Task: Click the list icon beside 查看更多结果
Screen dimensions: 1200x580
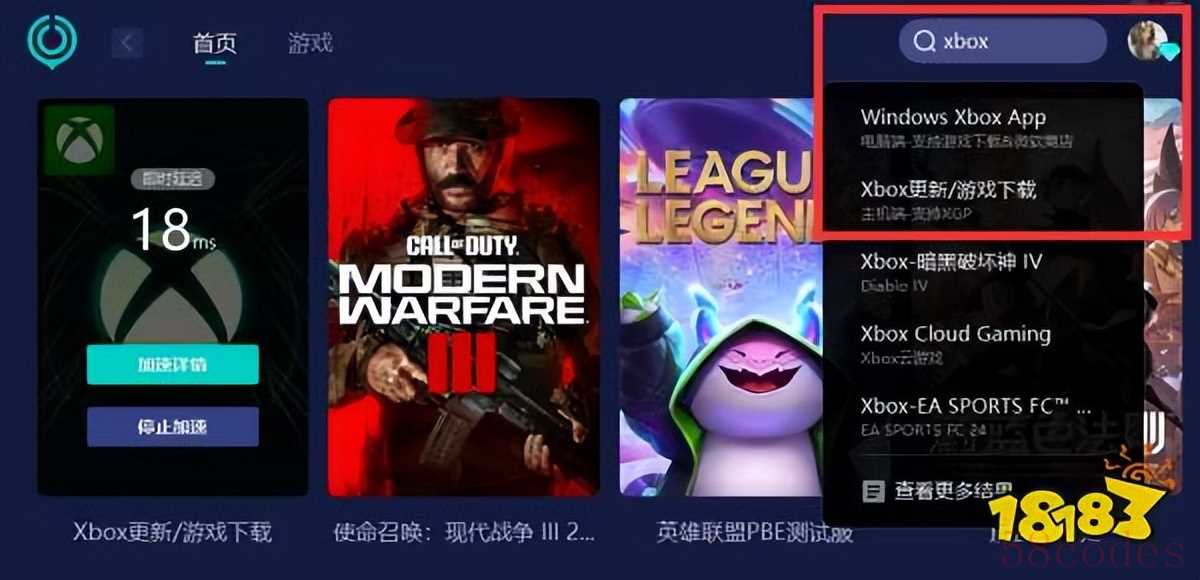Action: pyautogui.click(x=874, y=491)
